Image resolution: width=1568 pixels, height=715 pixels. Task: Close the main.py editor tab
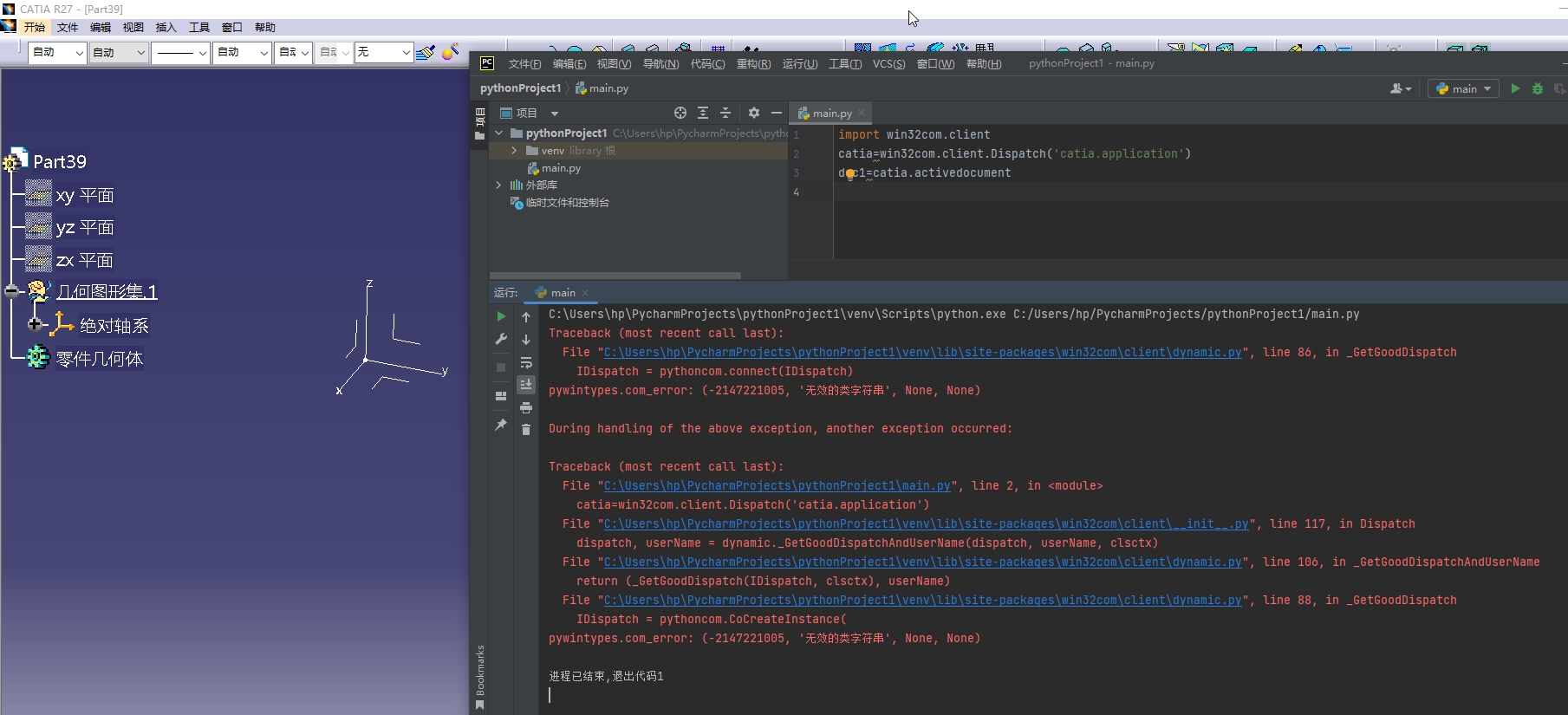862,114
